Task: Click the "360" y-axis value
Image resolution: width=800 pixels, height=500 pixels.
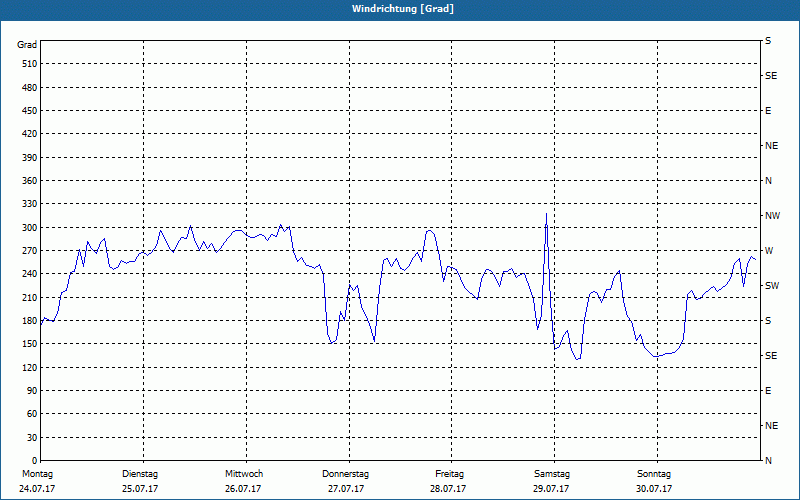Action: [x=30, y=181]
